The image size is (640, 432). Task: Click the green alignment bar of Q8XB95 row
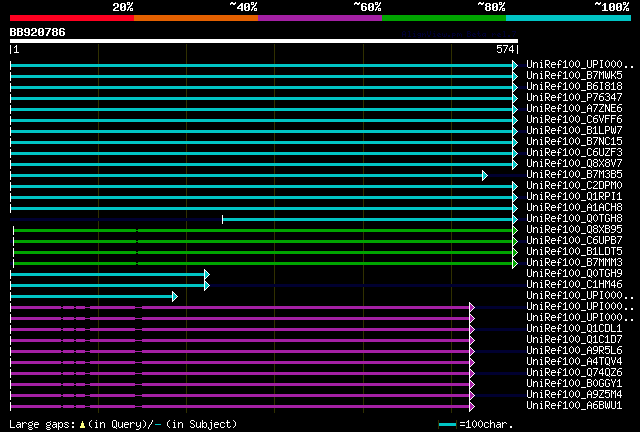point(263,231)
